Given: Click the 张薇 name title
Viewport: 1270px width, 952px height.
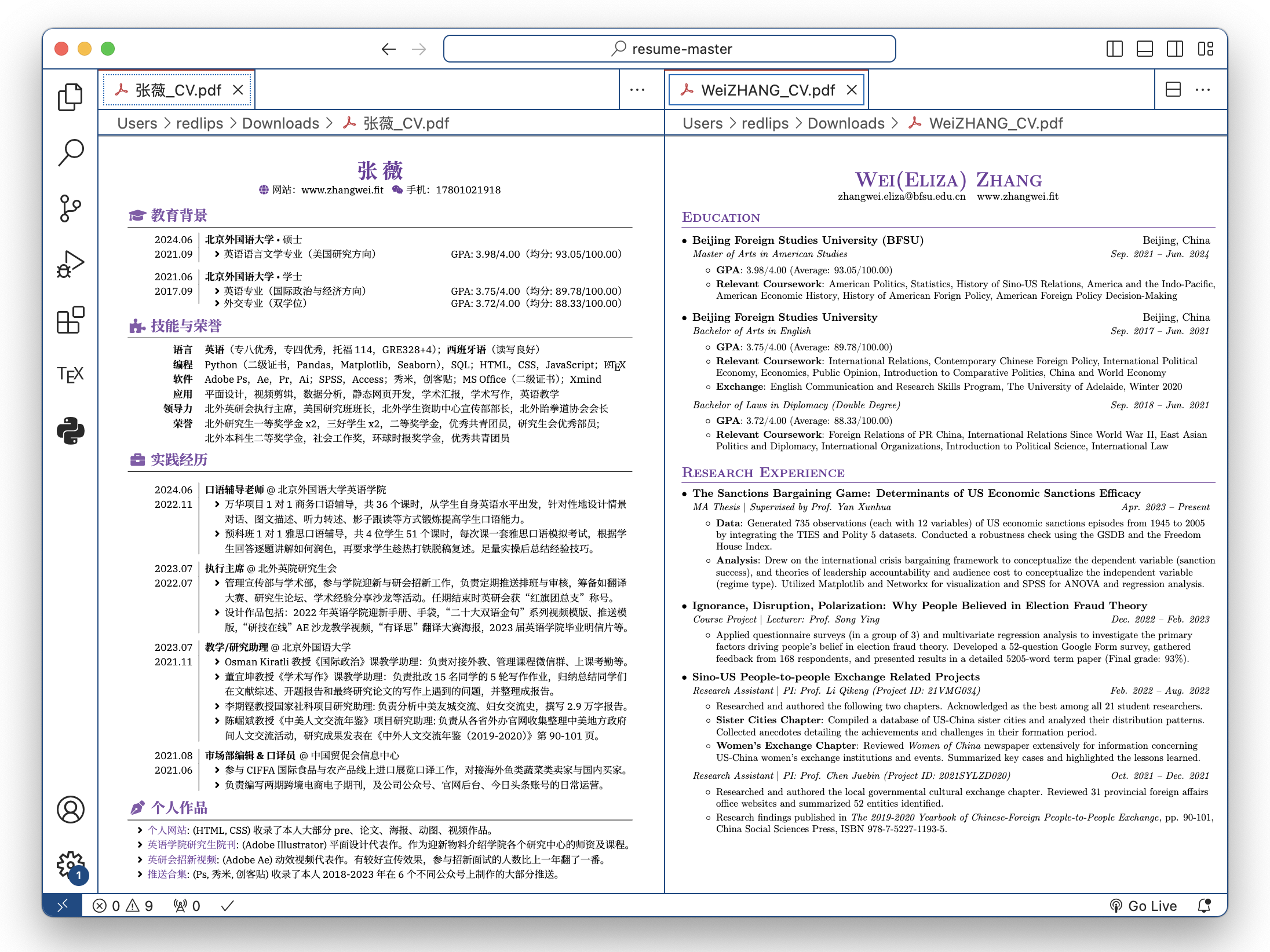Looking at the screenshot, I should pos(380,170).
